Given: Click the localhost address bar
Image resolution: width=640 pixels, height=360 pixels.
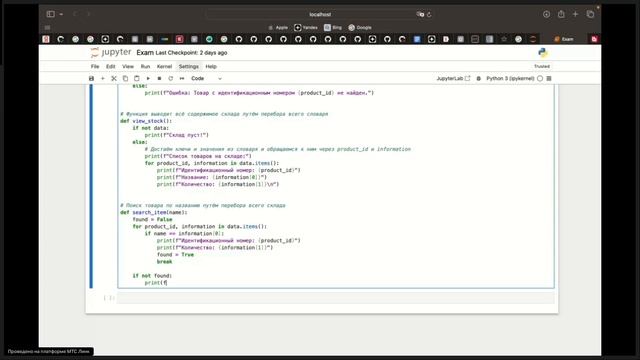Looking at the screenshot, I should coord(320,14).
